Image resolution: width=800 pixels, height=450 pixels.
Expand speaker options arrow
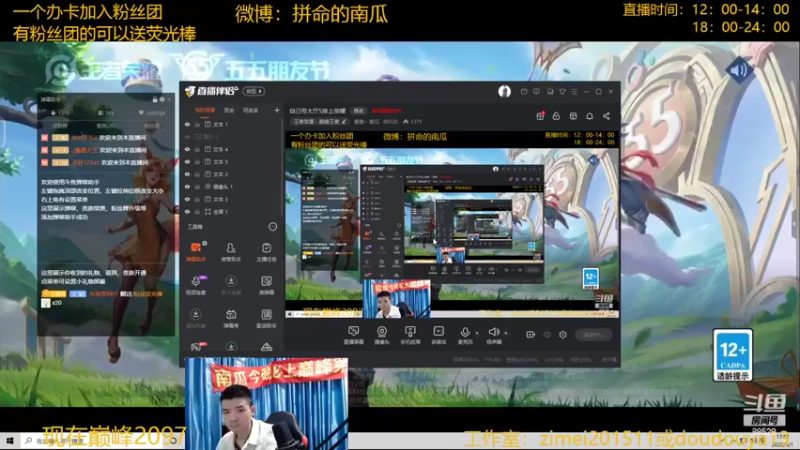tap(506, 333)
